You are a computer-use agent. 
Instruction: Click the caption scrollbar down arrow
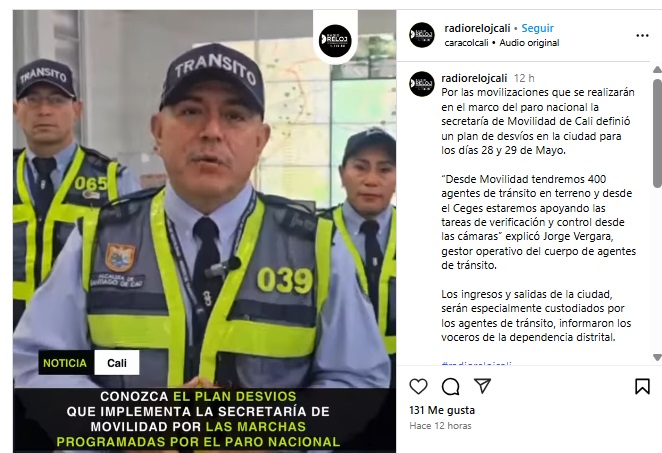click(x=657, y=357)
